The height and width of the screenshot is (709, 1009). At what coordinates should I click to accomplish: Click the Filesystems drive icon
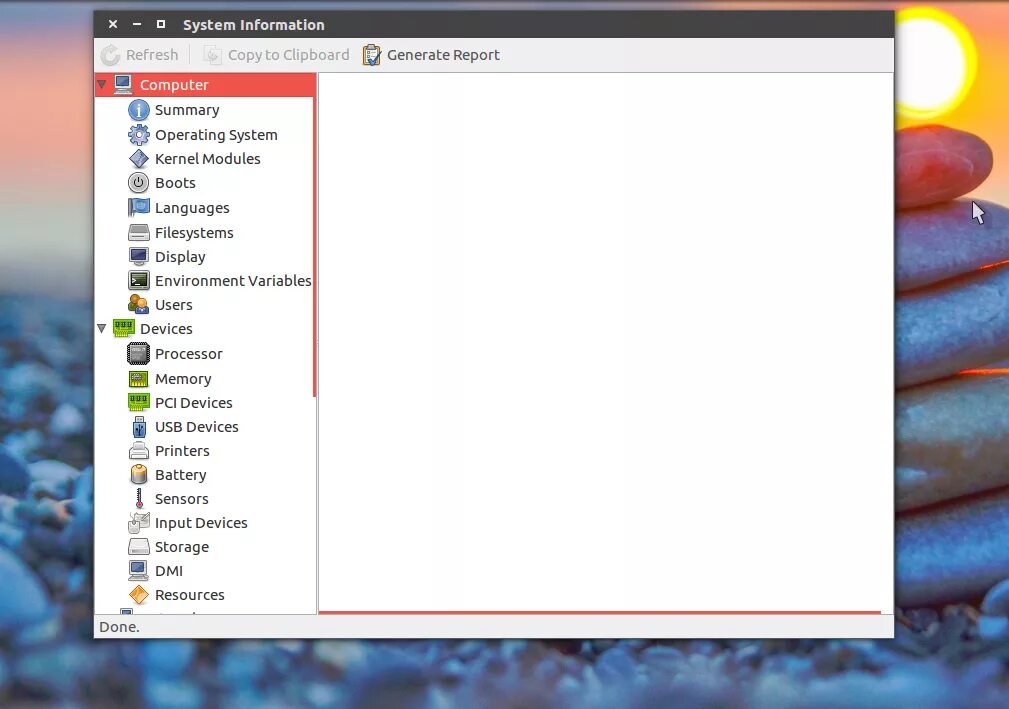(138, 232)
